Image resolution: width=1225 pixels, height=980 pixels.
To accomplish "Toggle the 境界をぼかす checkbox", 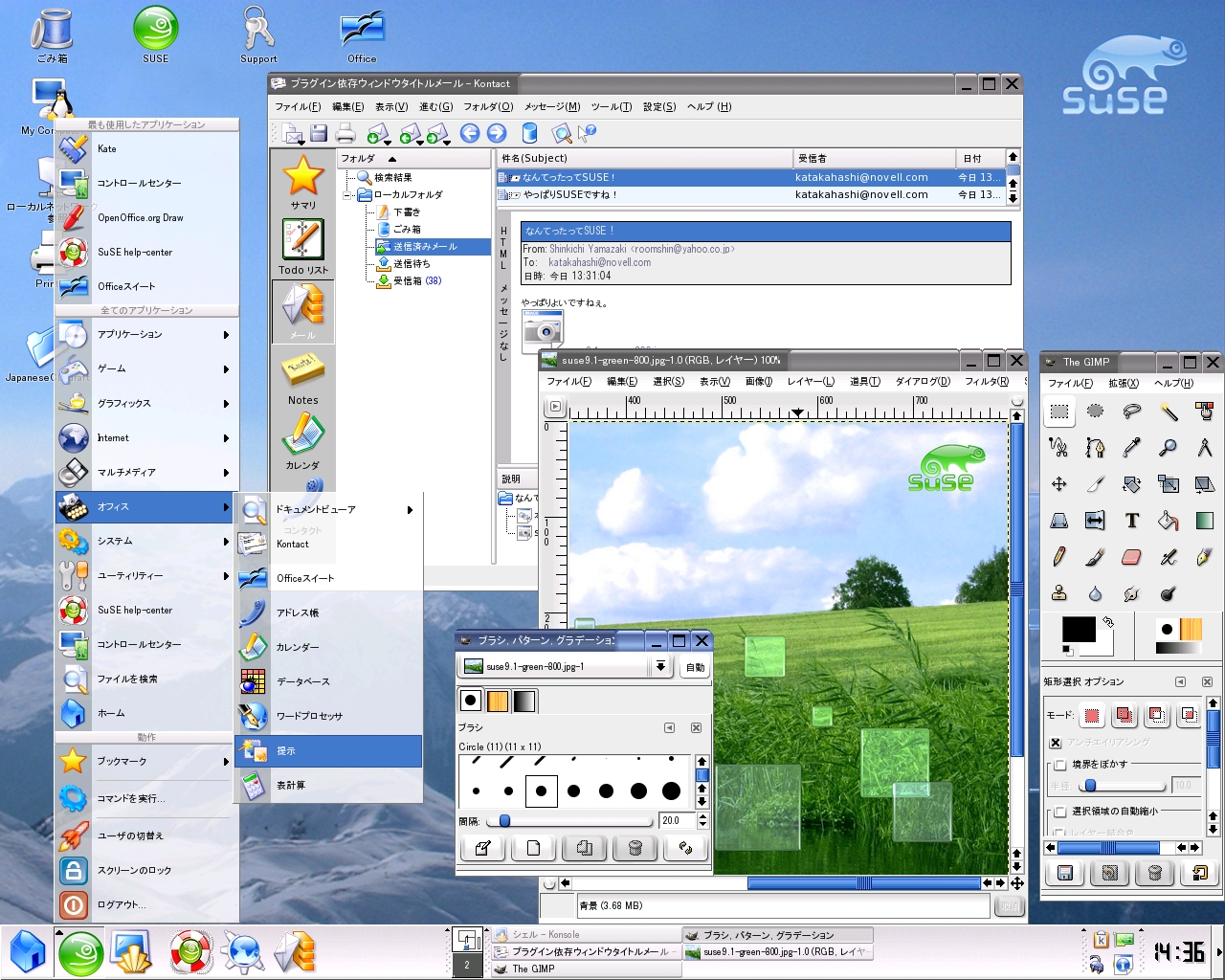I will click(1060, 765).
